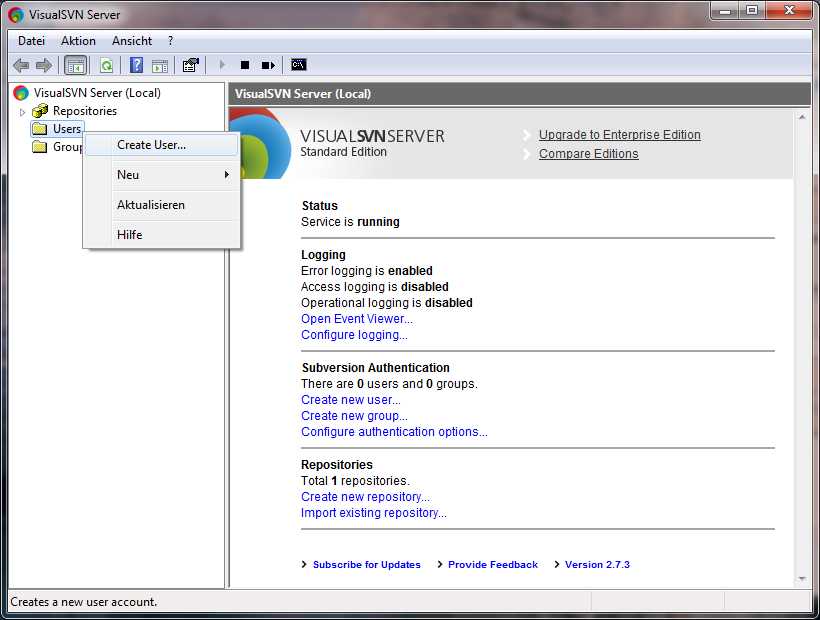Open Help via the blue question mark icon
The image size is (820, 620).
tap(136, 65)
